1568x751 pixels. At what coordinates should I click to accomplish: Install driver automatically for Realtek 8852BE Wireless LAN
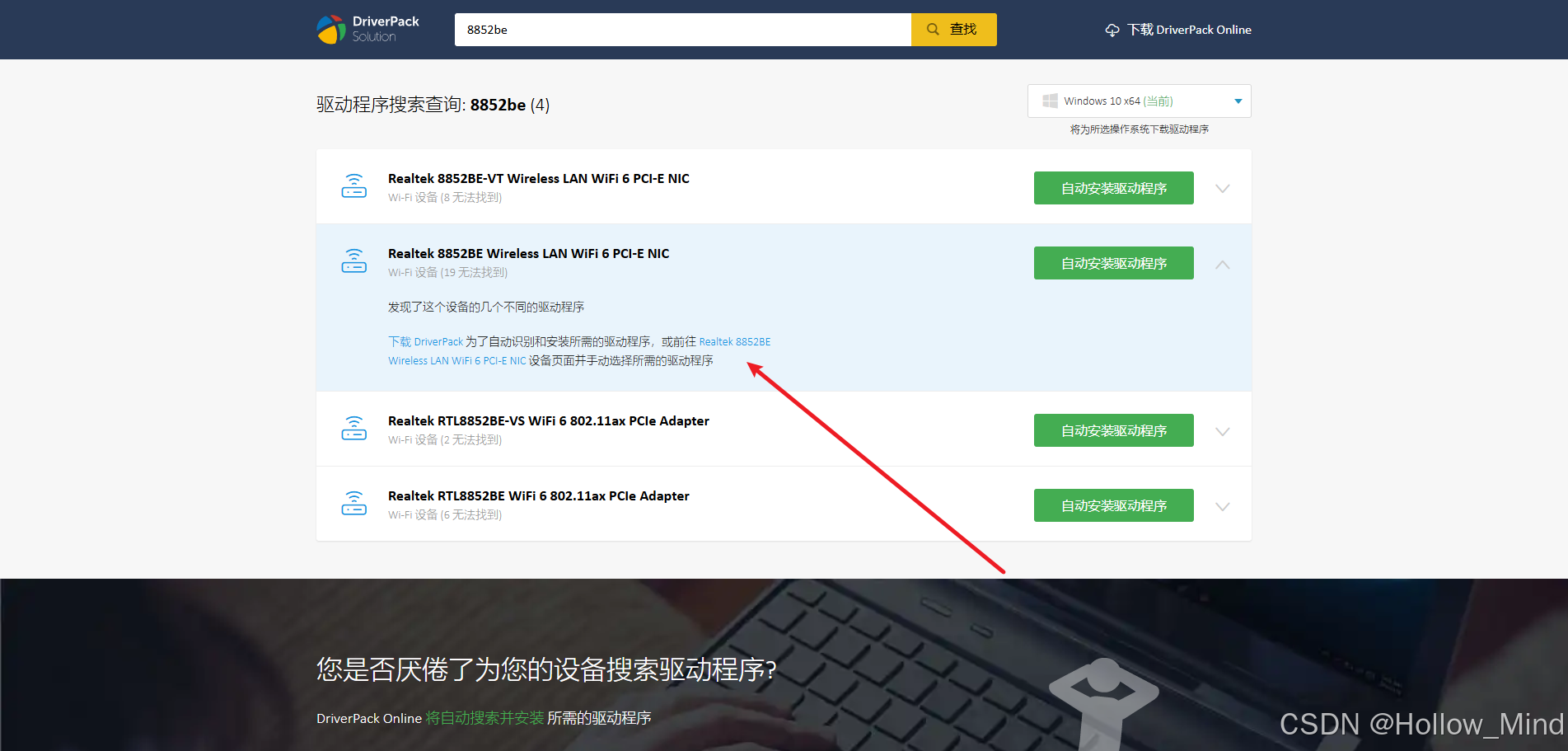[1113, 263]
